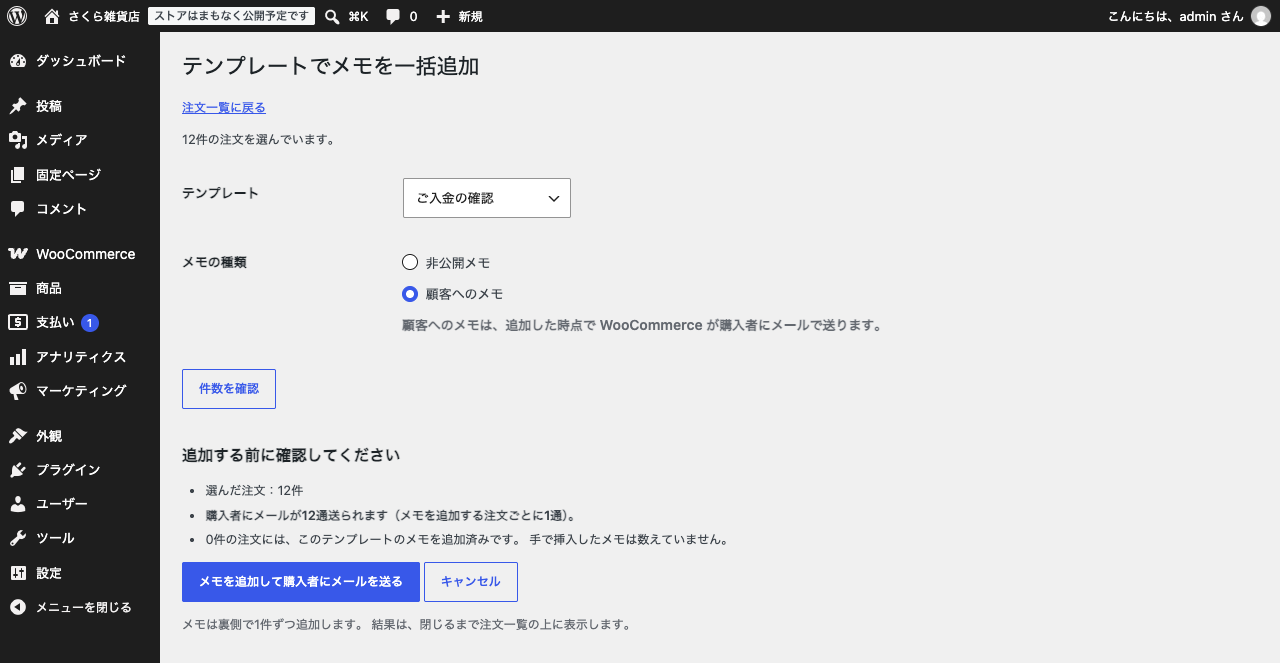Click the コメント bubble icon in sidebar
This screenshot has height=663, width=1280.
point(18,209)
